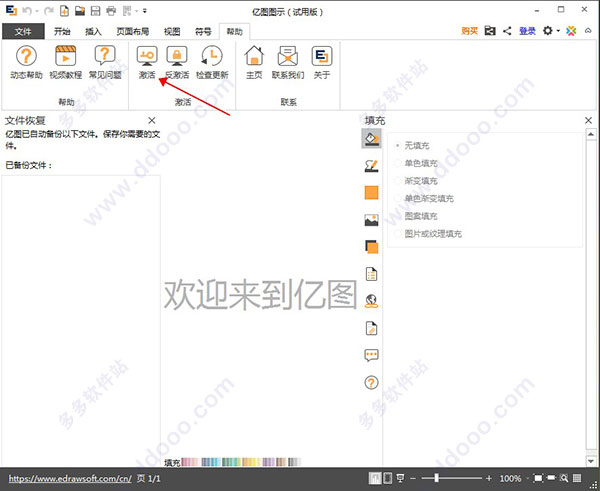Open the 文件 file menu
This screenshot has width=600, height=491.
(x=23, y=31)
